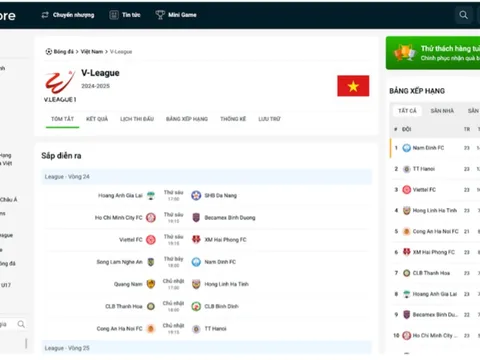Click Viettel FC crest in fixtures
This screenshot has width=480, height=360.
click(x=151, y=240)
